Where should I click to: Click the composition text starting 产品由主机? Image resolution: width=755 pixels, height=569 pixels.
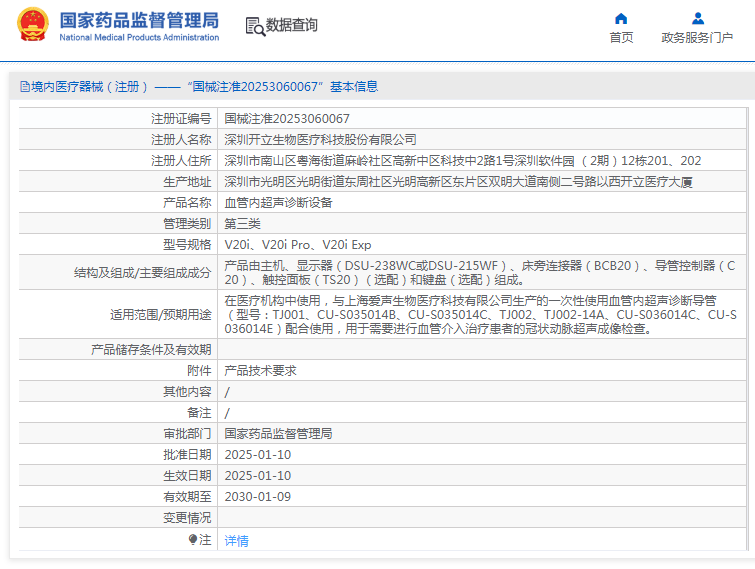(x=480, y=272)
